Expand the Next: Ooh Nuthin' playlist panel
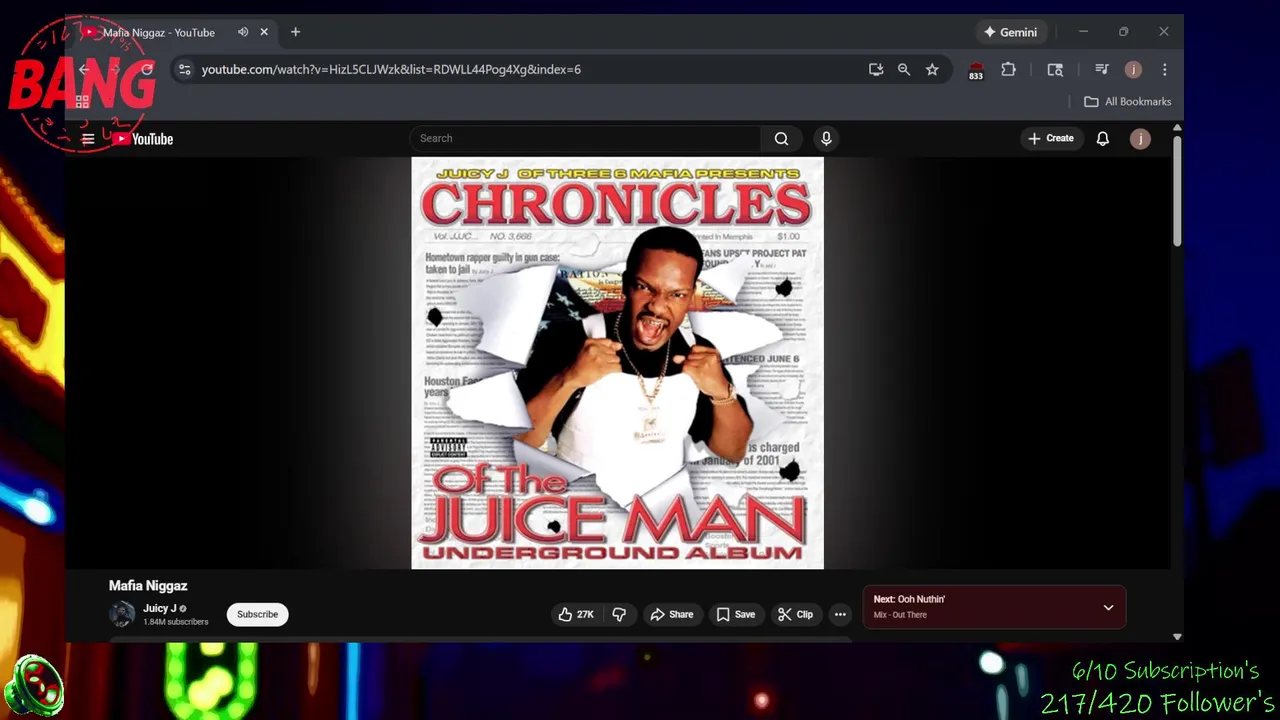The width and height of the screenshot is (1280, 720). click(x=1108, y=607)
